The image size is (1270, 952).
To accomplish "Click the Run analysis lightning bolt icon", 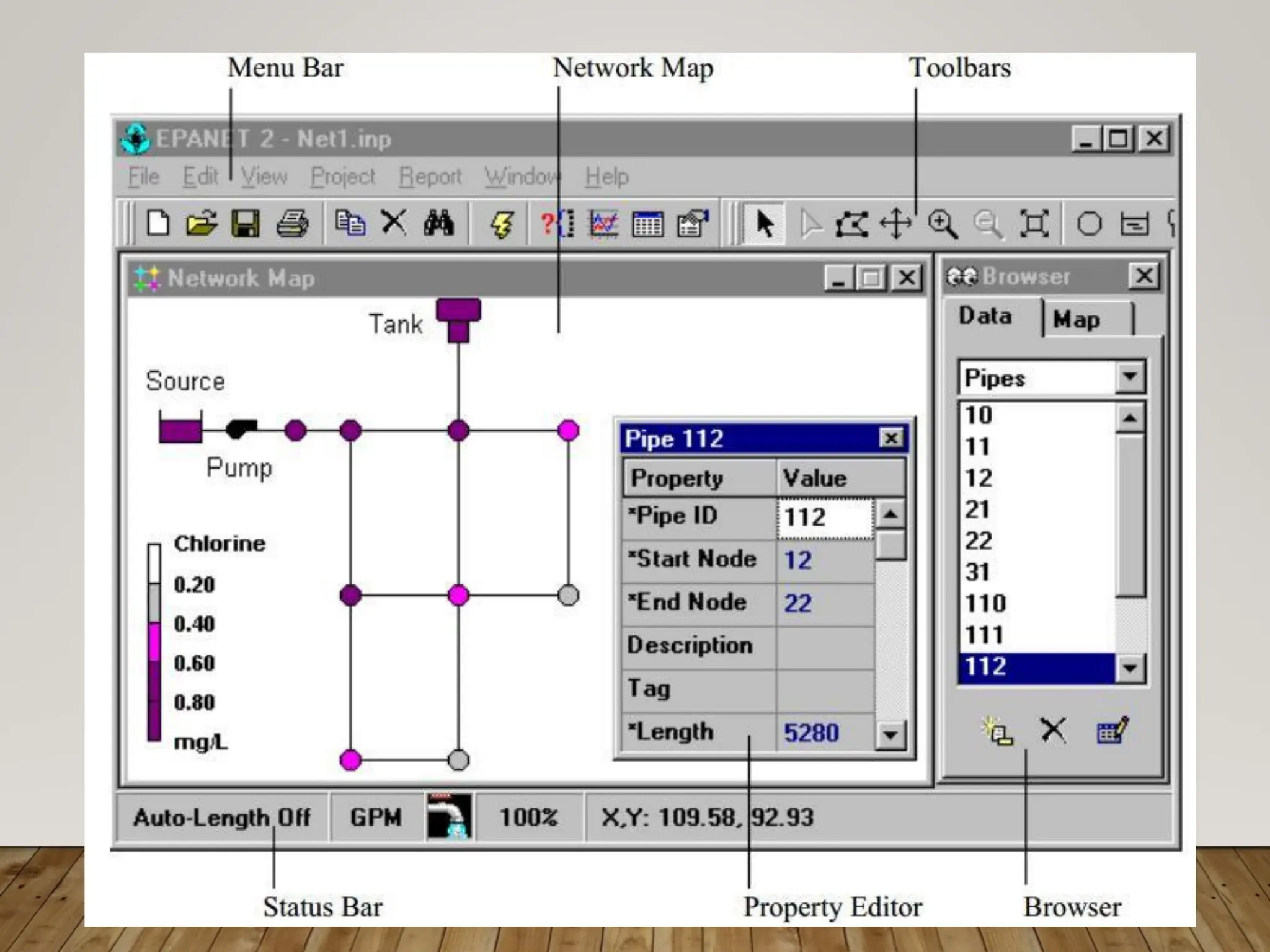I will (502, 224).
